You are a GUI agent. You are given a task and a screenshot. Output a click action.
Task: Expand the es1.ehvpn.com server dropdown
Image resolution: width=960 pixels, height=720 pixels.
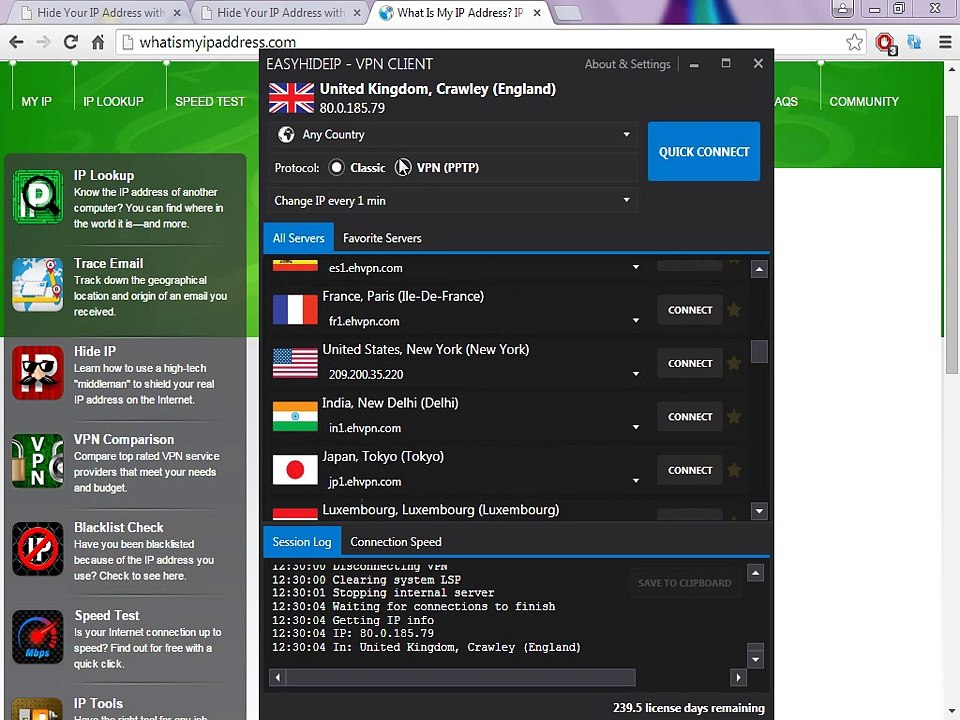636,267
